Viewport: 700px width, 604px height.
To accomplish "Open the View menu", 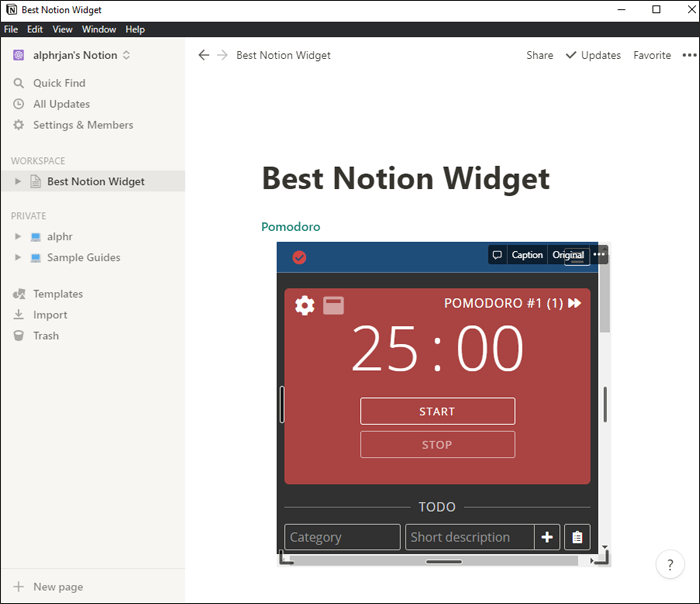I will (x=62, y=29).
